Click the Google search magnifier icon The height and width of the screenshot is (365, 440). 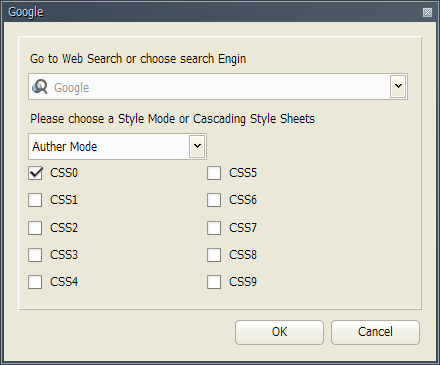click(x=40, y=87)
